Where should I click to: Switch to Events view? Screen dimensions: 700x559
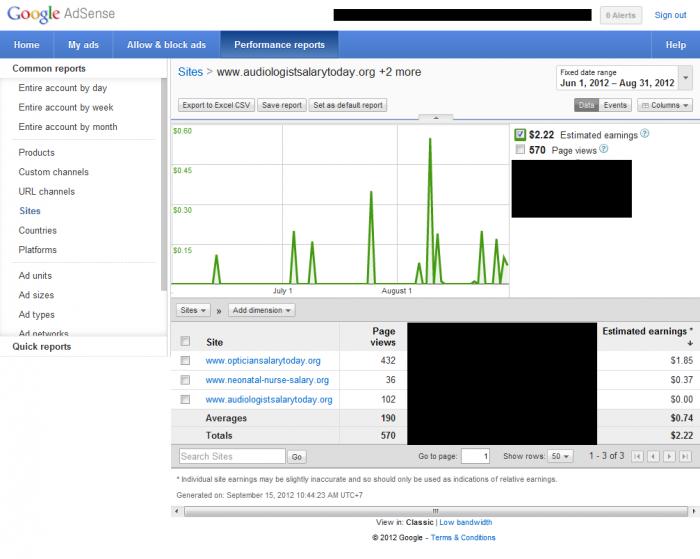click(615, 105)
